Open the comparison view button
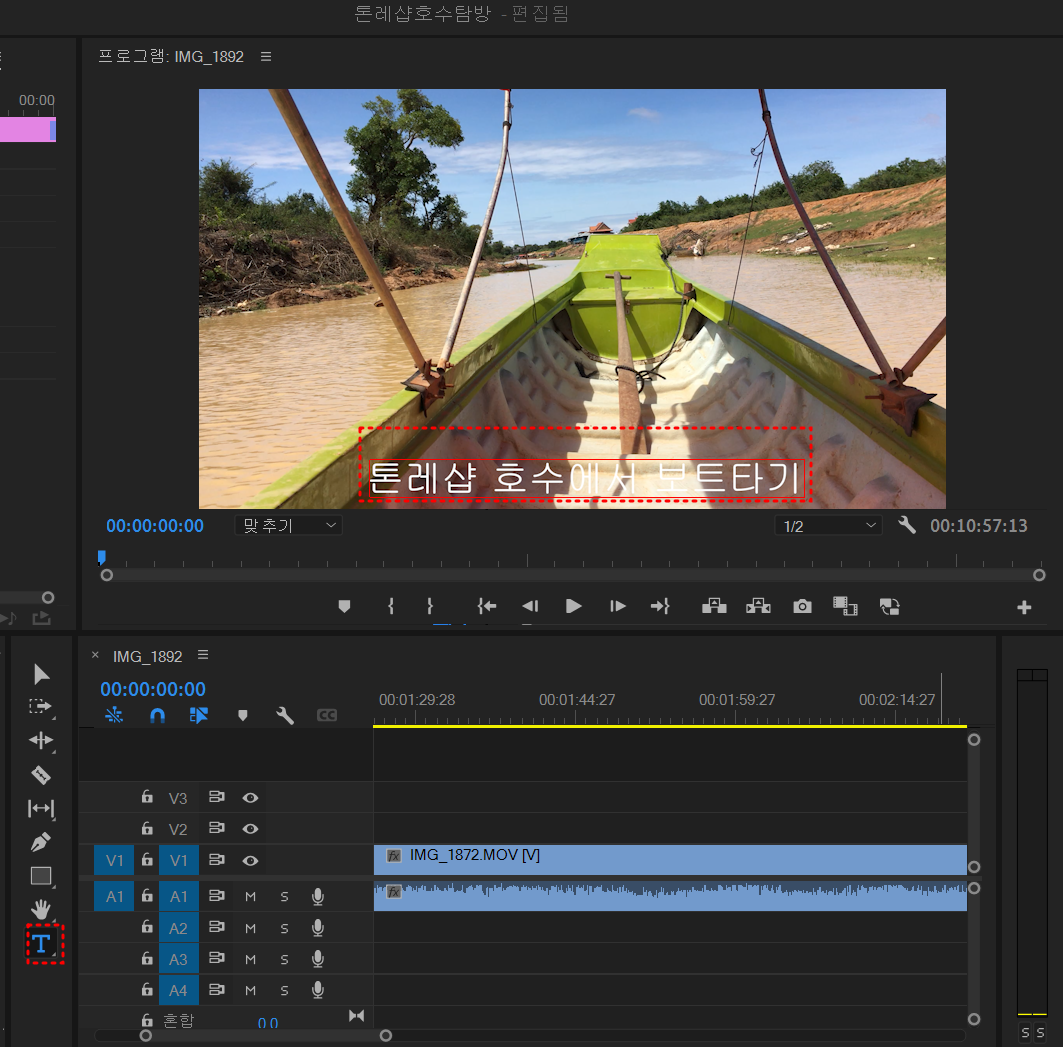 [x=845, y=606]
